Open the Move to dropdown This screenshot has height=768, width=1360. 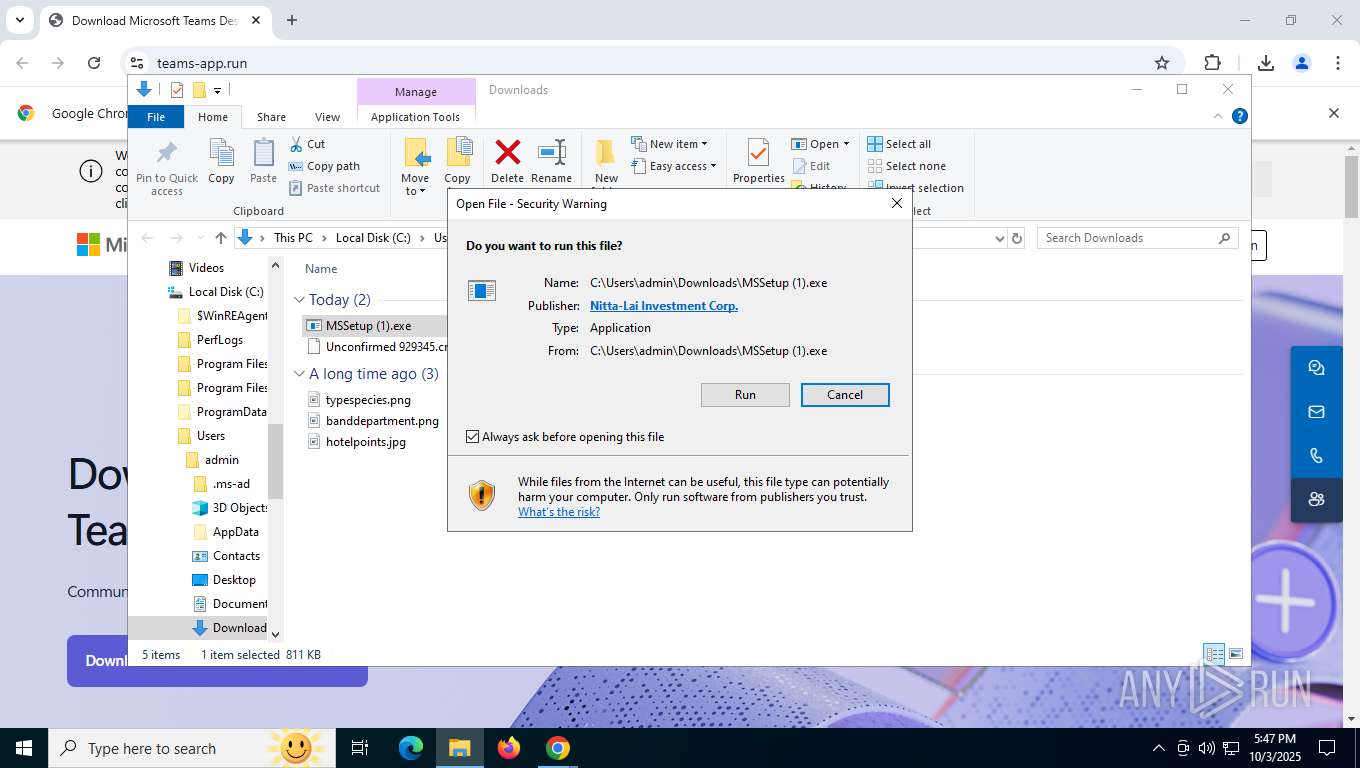(415, 167)
